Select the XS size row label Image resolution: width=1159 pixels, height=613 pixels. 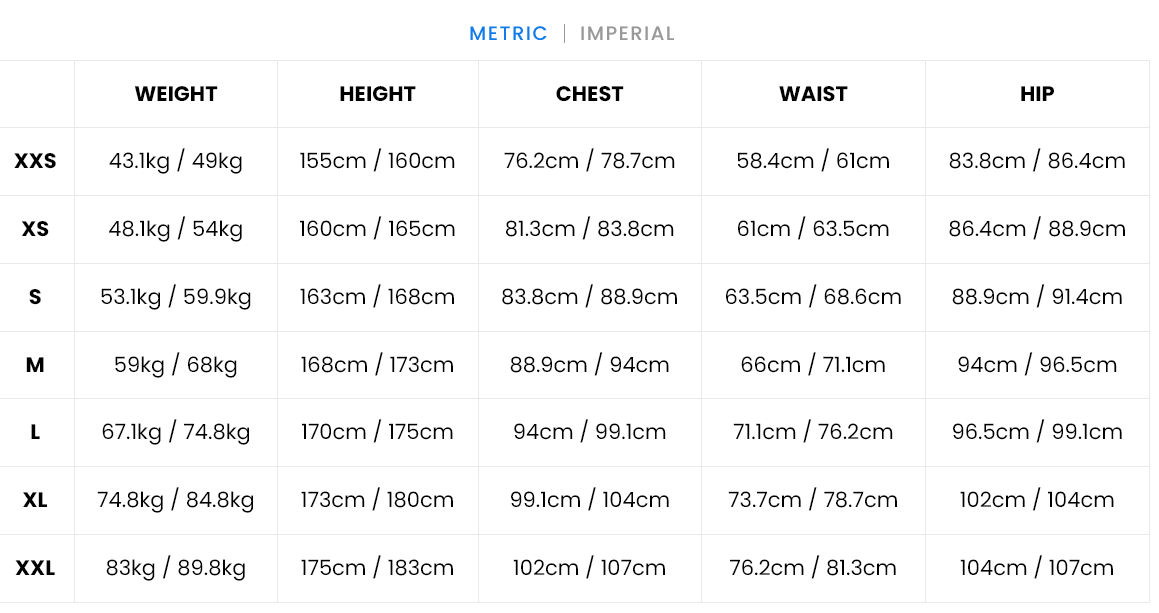36,229
